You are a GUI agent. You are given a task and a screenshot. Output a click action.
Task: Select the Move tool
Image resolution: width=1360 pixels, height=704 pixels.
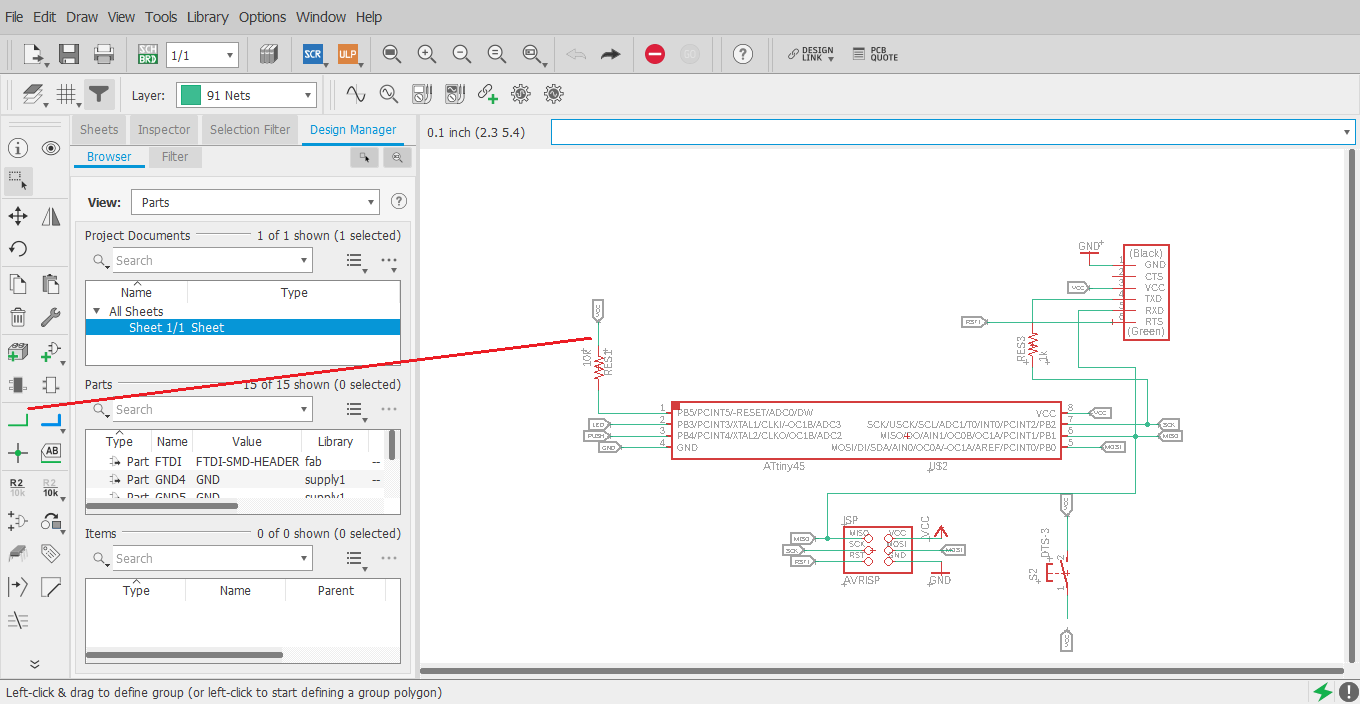(17, 216)
